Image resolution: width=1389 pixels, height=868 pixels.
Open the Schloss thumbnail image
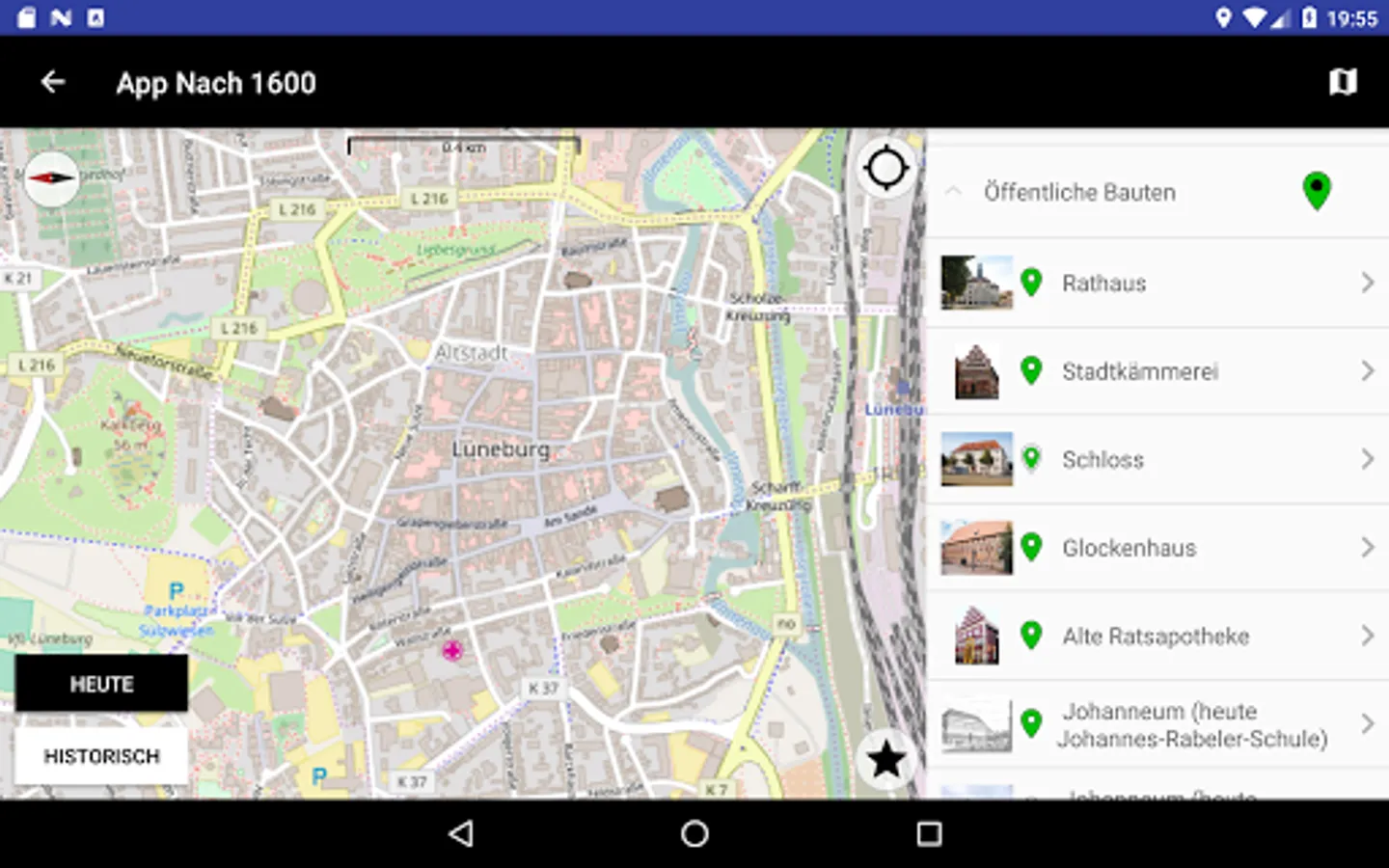click(976, 459)
